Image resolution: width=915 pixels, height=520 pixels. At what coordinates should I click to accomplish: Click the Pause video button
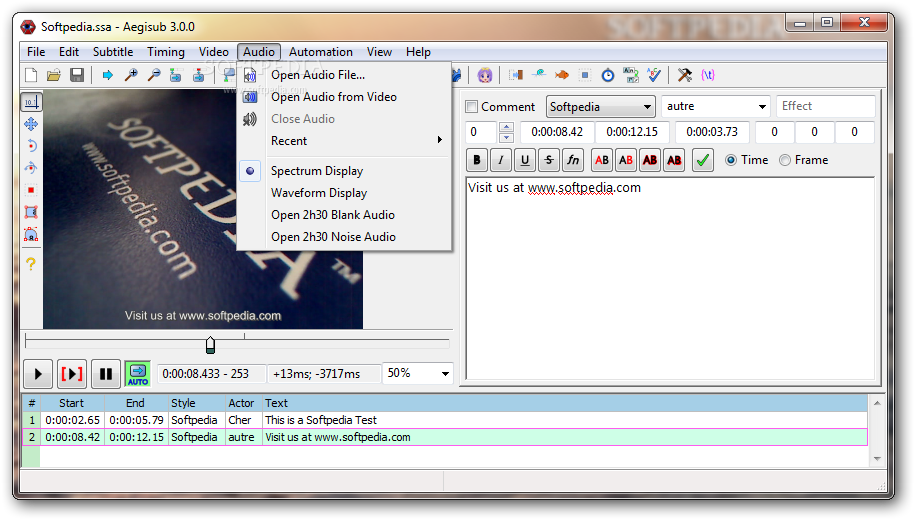[106, 374]
